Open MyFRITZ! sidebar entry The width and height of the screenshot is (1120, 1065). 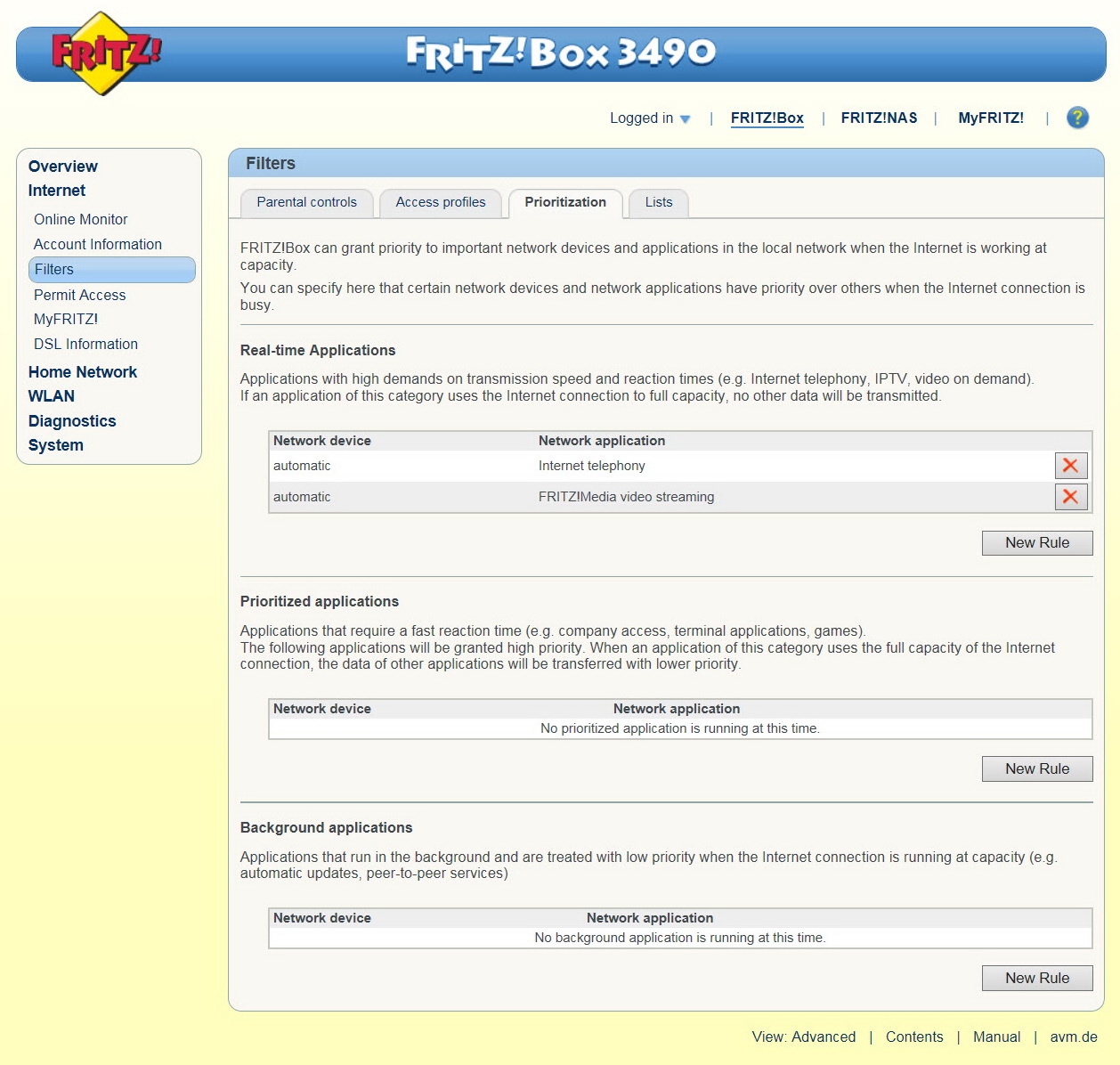tap(66, 319)
